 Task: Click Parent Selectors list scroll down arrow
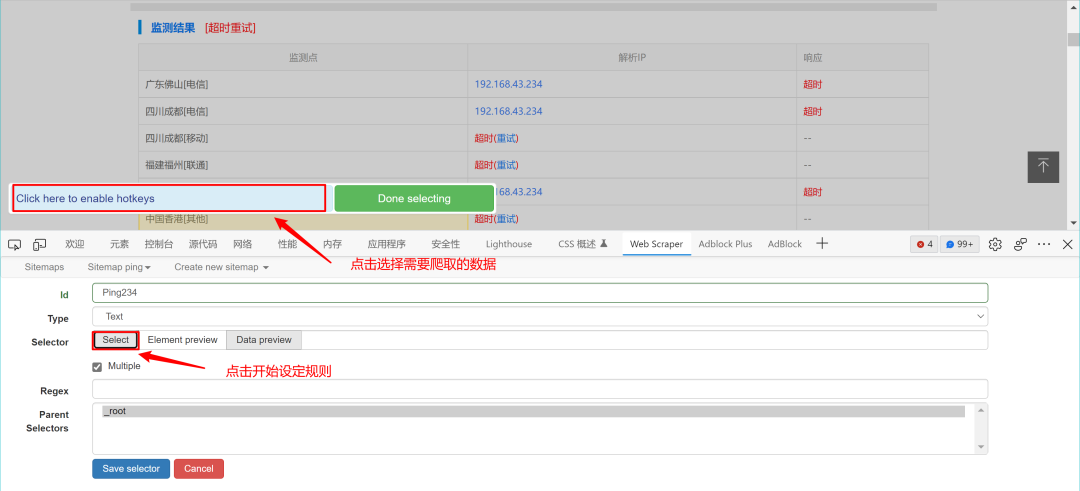(x=981, y=448)
